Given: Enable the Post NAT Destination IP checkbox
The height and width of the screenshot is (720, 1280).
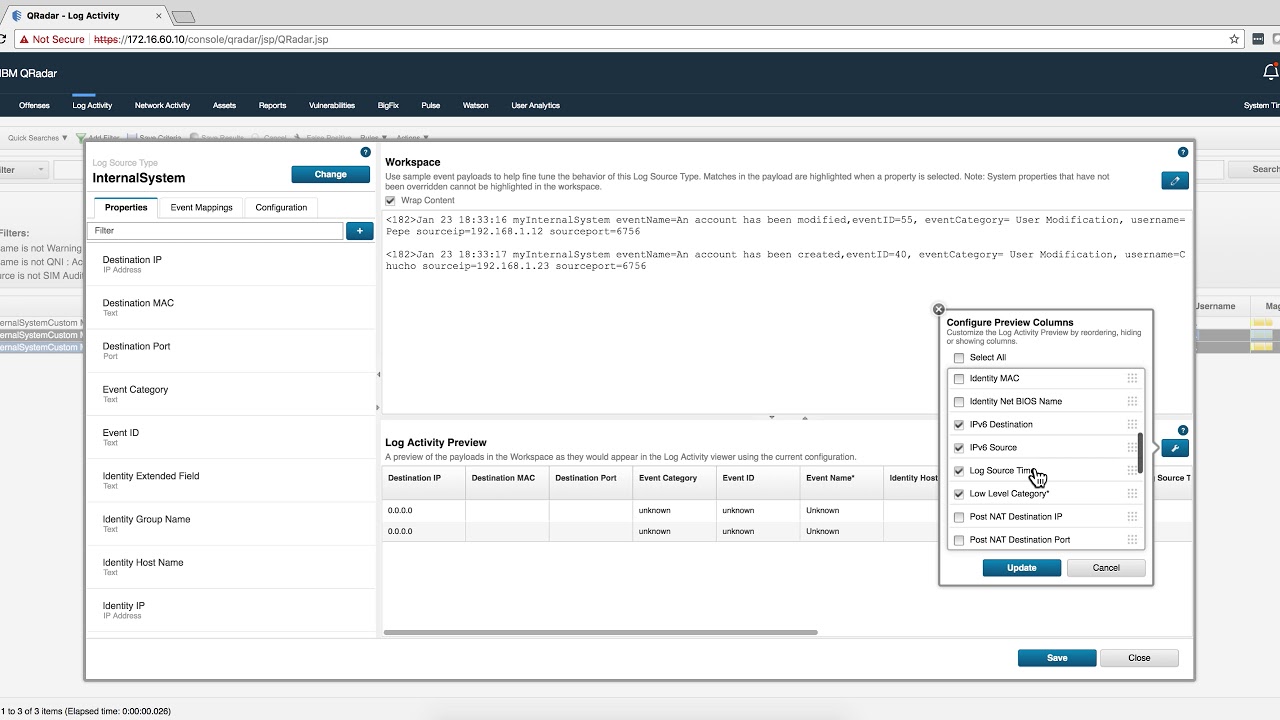Looking at the screenshot, I should tap(959, 517).
